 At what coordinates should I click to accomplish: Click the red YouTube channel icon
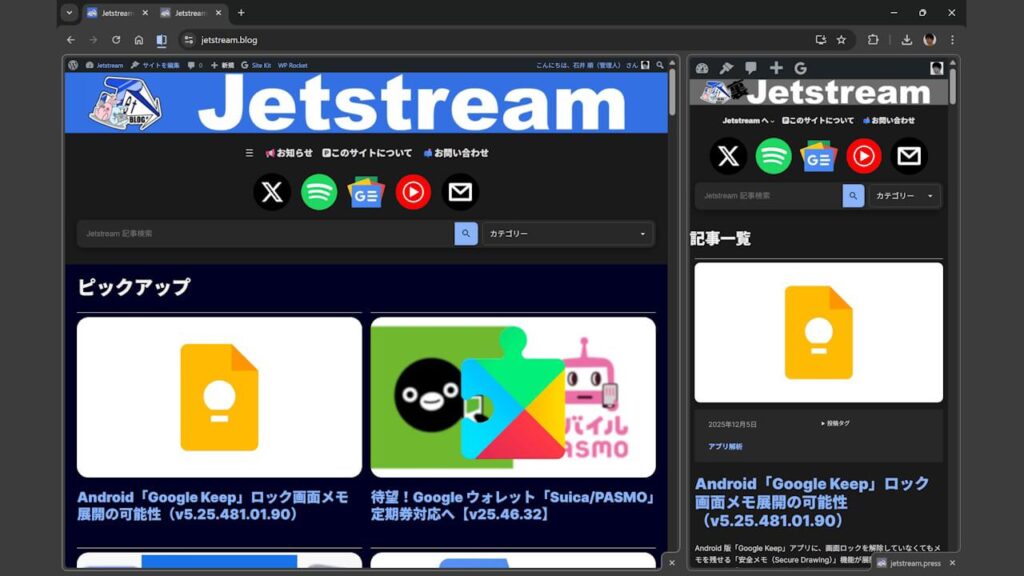413,191
